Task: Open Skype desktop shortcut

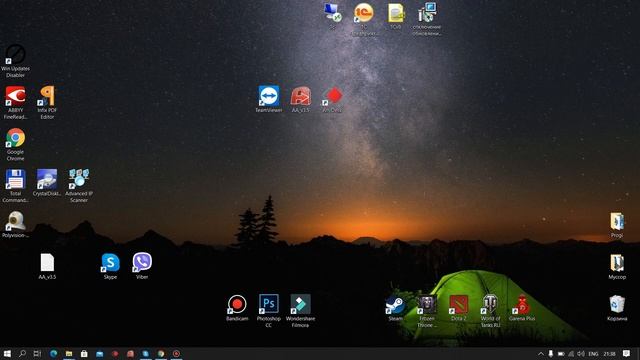Action: tap(110, 266)
